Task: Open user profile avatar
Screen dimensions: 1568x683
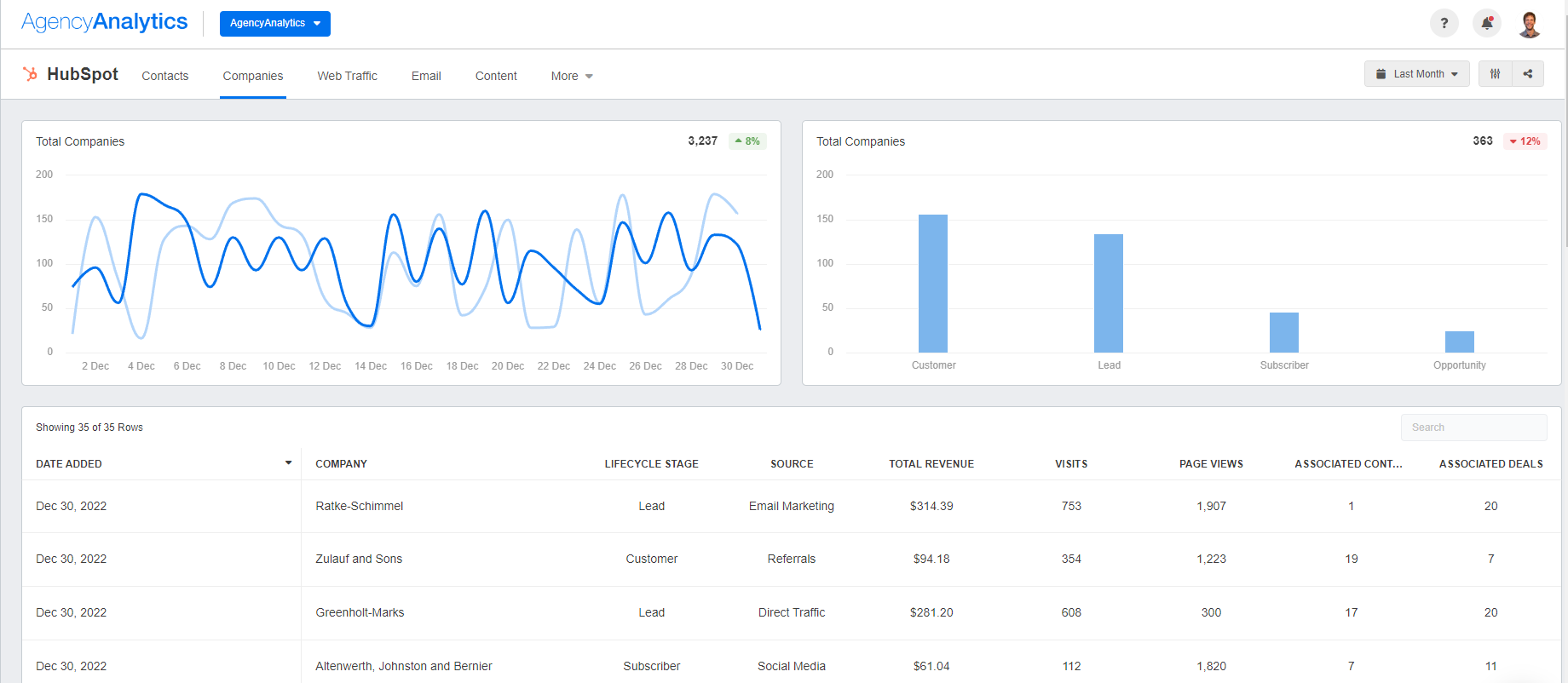Action: pos(1530,24)
